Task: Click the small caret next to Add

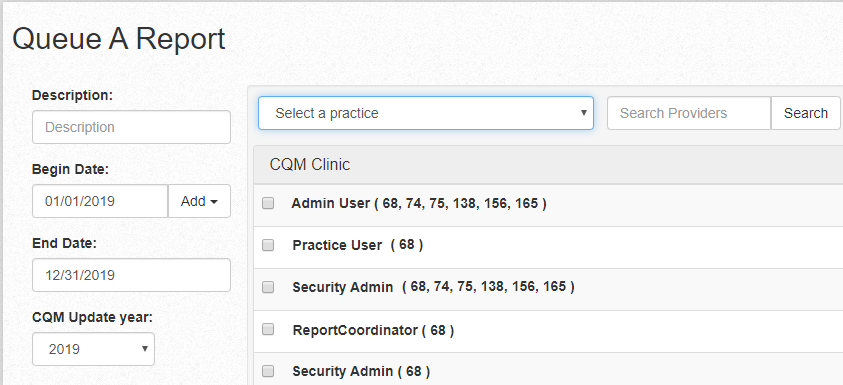Action: point(214,202)
